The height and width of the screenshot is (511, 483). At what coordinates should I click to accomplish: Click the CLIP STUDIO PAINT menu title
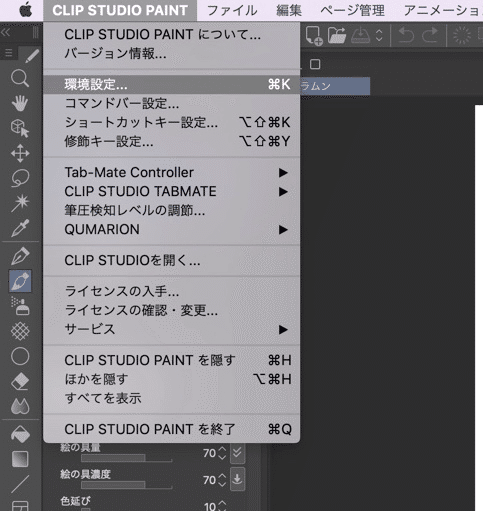120,10
